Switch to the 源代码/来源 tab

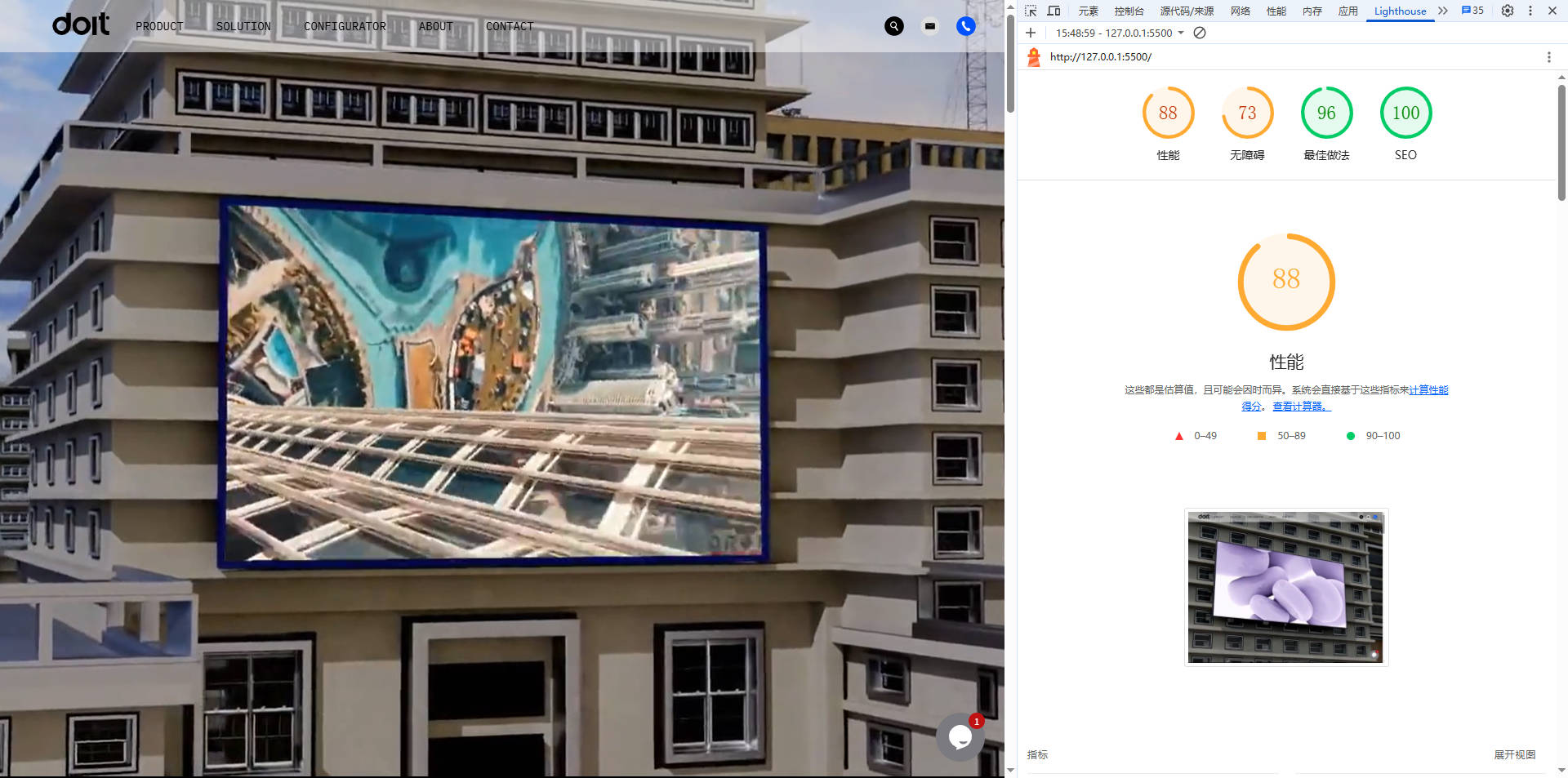point(1187,11)
